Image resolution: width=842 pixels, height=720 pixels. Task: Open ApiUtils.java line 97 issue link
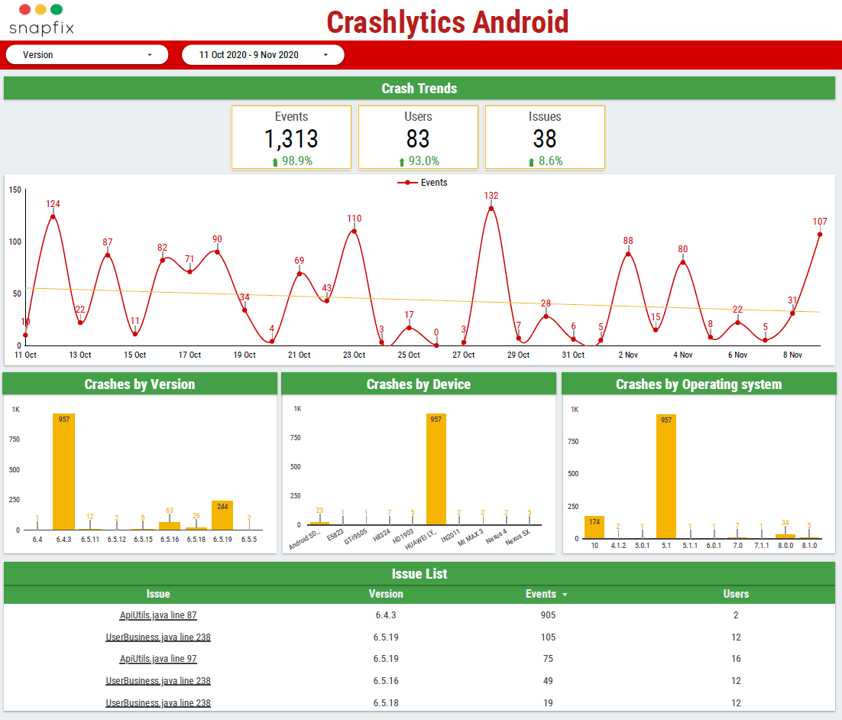click(x=158, y=659)
